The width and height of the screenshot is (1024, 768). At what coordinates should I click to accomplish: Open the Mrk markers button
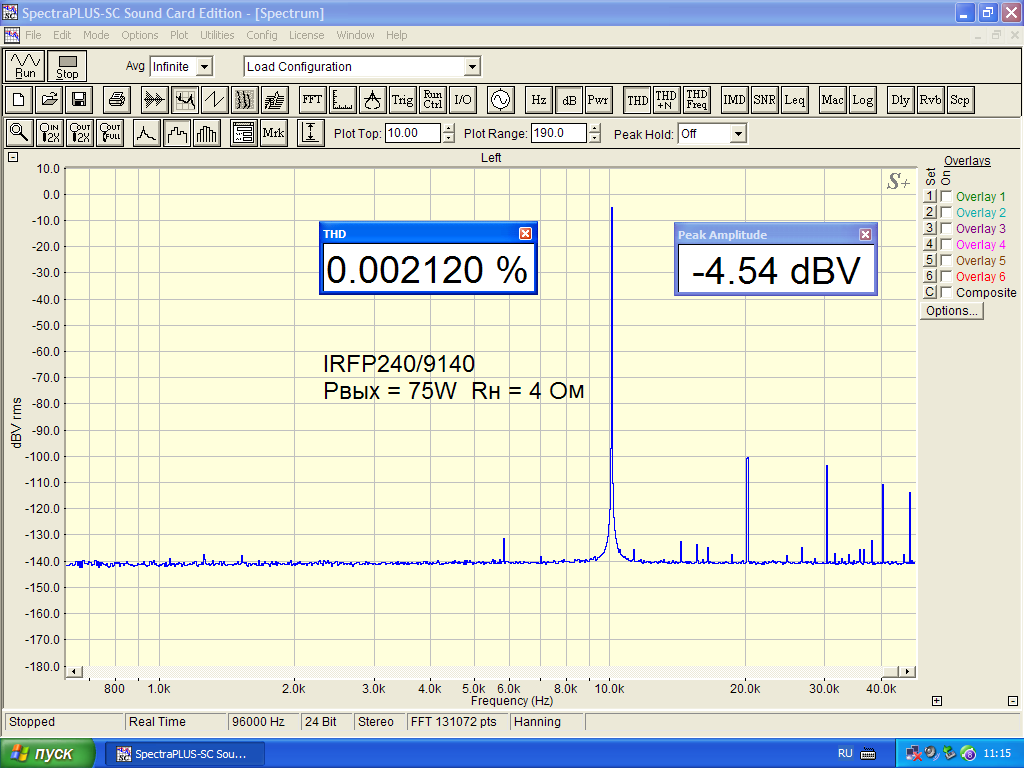pyautogui.click(x=274, y=133)
